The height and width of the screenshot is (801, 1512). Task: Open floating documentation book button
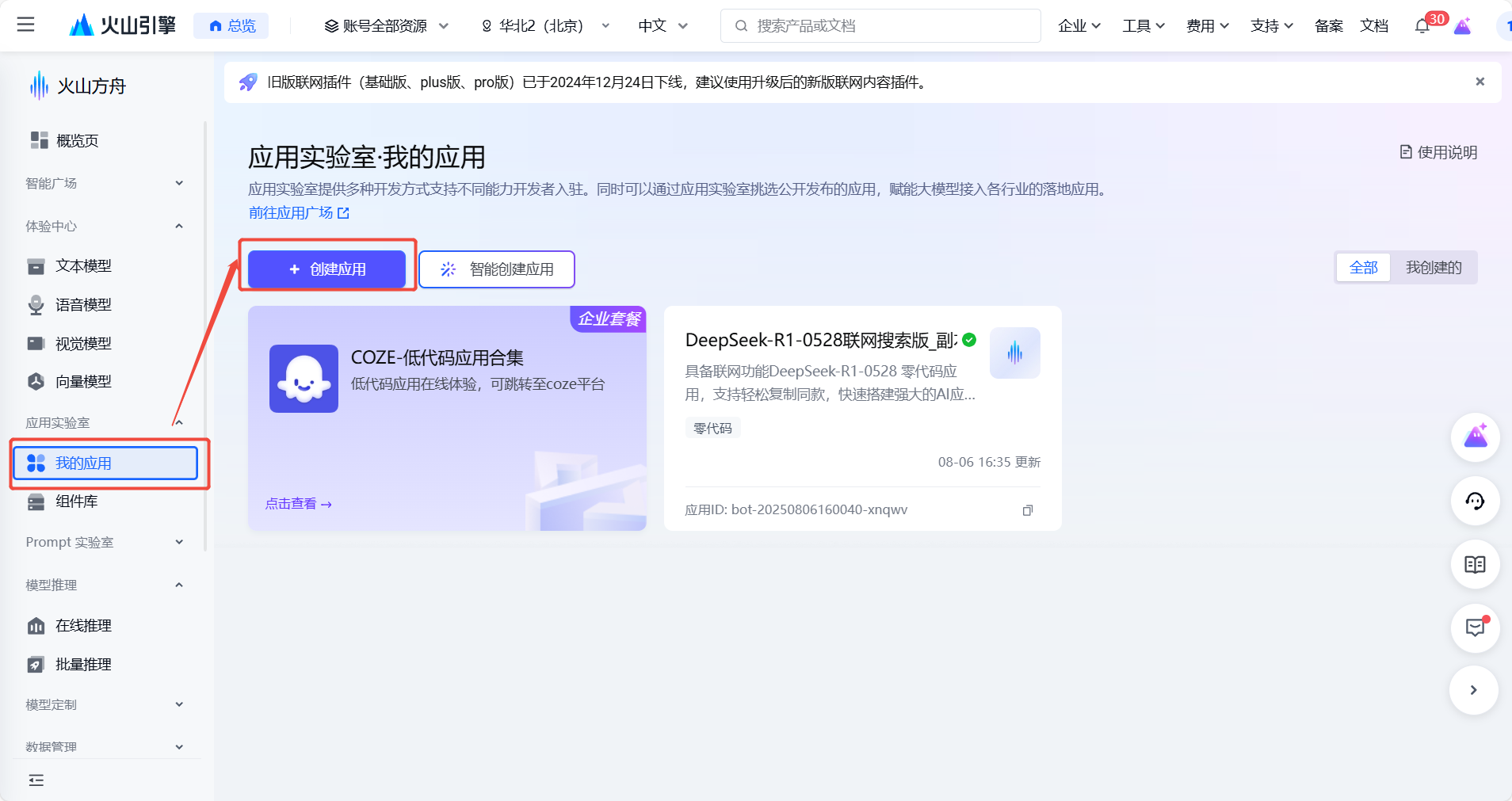[x=1475, y=564]
